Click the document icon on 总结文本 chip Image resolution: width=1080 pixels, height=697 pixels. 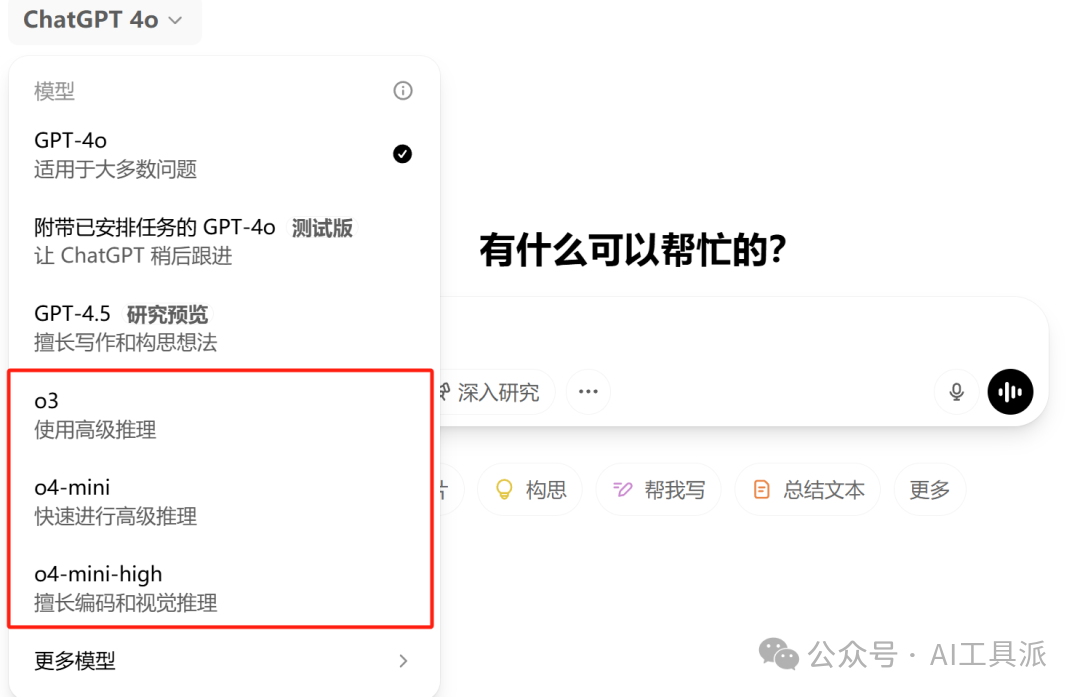click(761, 490)
